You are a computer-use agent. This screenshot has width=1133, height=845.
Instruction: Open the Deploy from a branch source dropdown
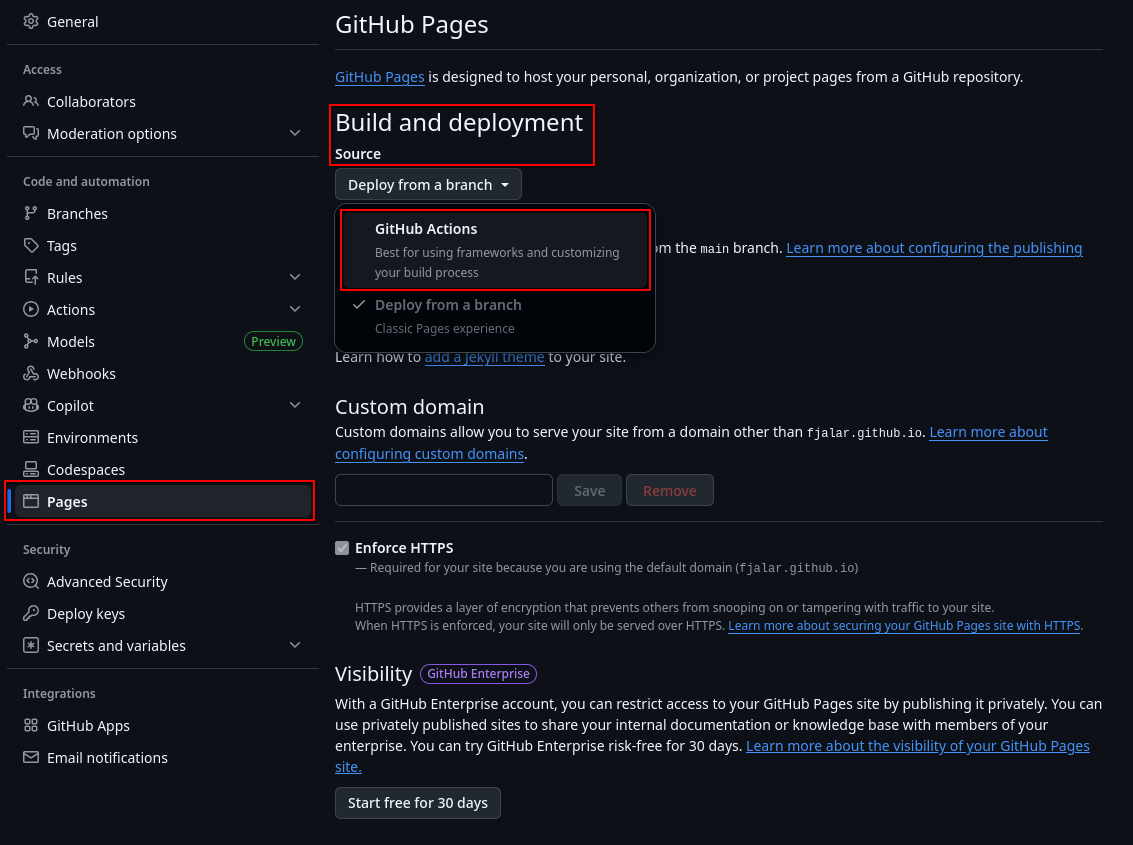point(428,184)
